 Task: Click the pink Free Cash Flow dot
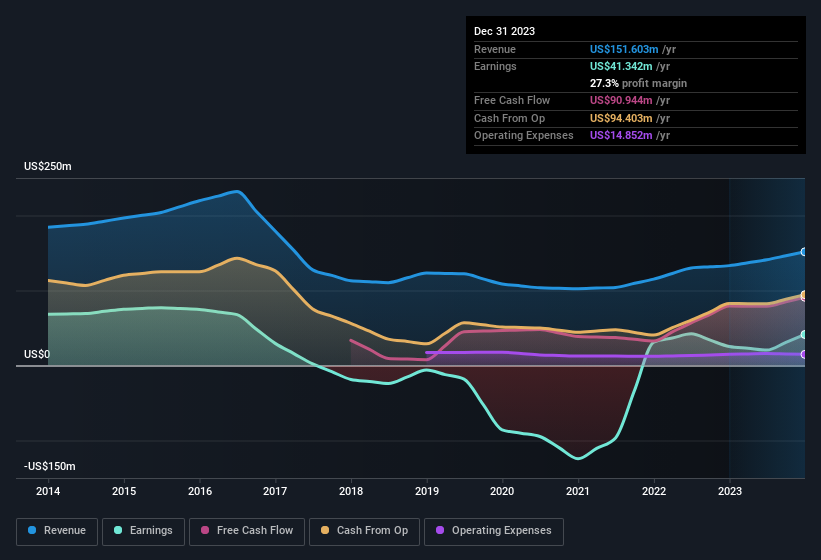[205, 530]
